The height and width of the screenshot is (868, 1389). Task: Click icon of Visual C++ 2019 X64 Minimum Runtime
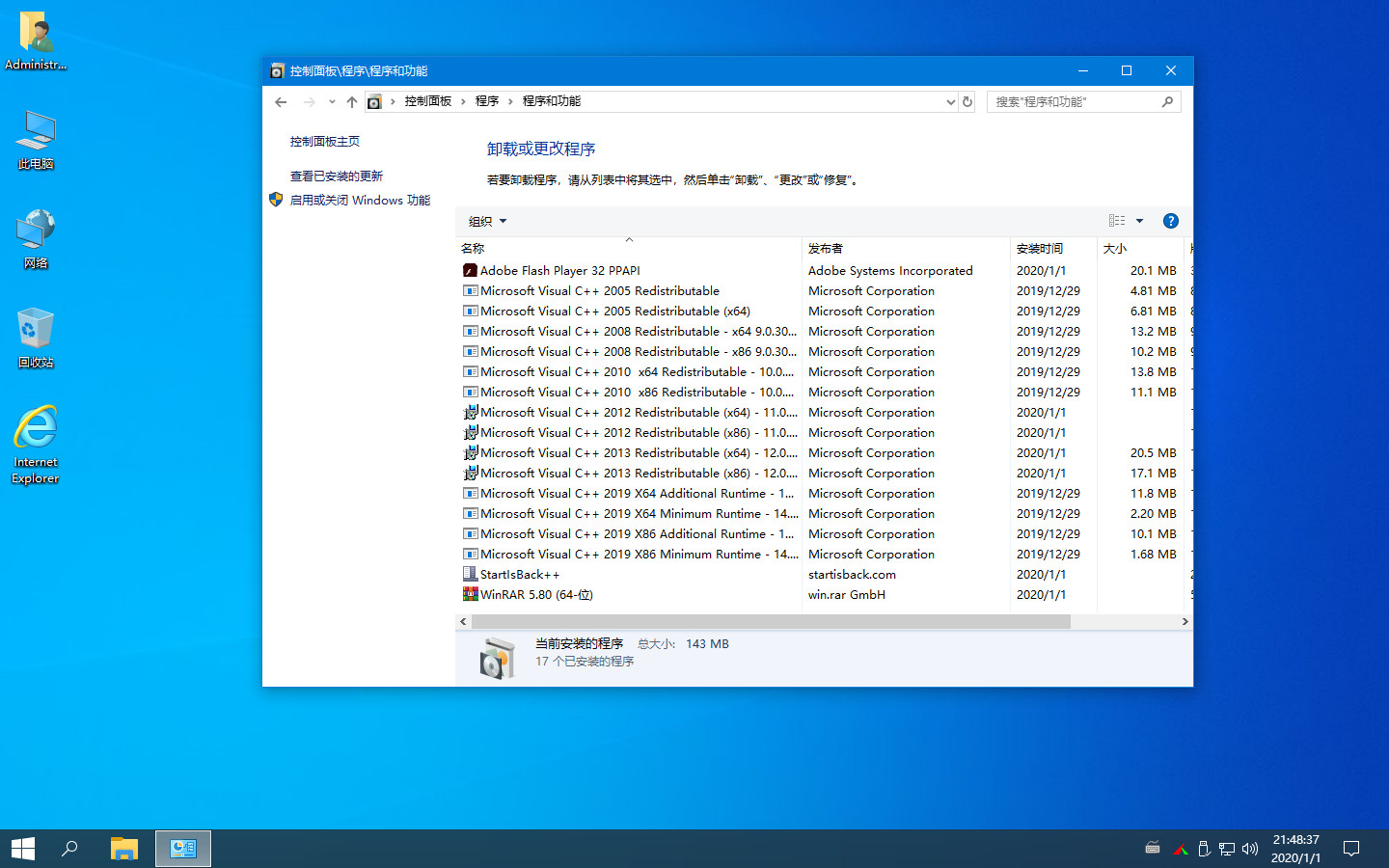pyautogui.click(x=470, y=514)
